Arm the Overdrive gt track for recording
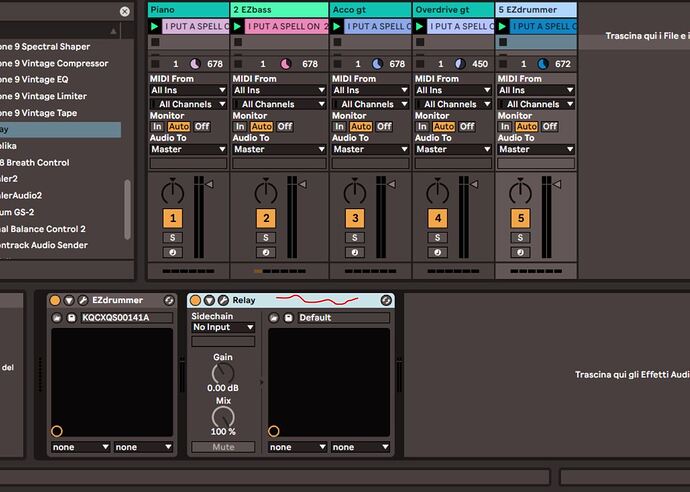The image size is (690, 492). (437, 253)
